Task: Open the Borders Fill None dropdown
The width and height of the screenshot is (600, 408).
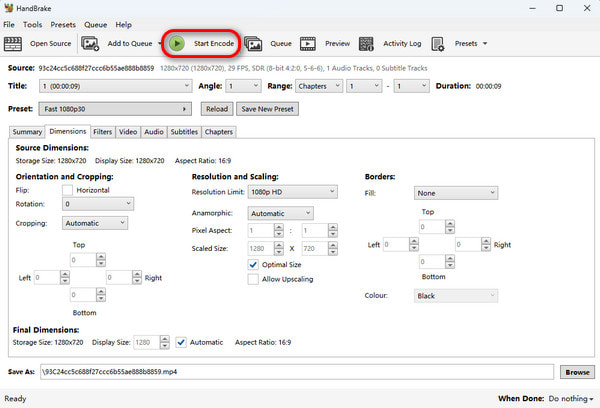Action: [x=456, y=193]
